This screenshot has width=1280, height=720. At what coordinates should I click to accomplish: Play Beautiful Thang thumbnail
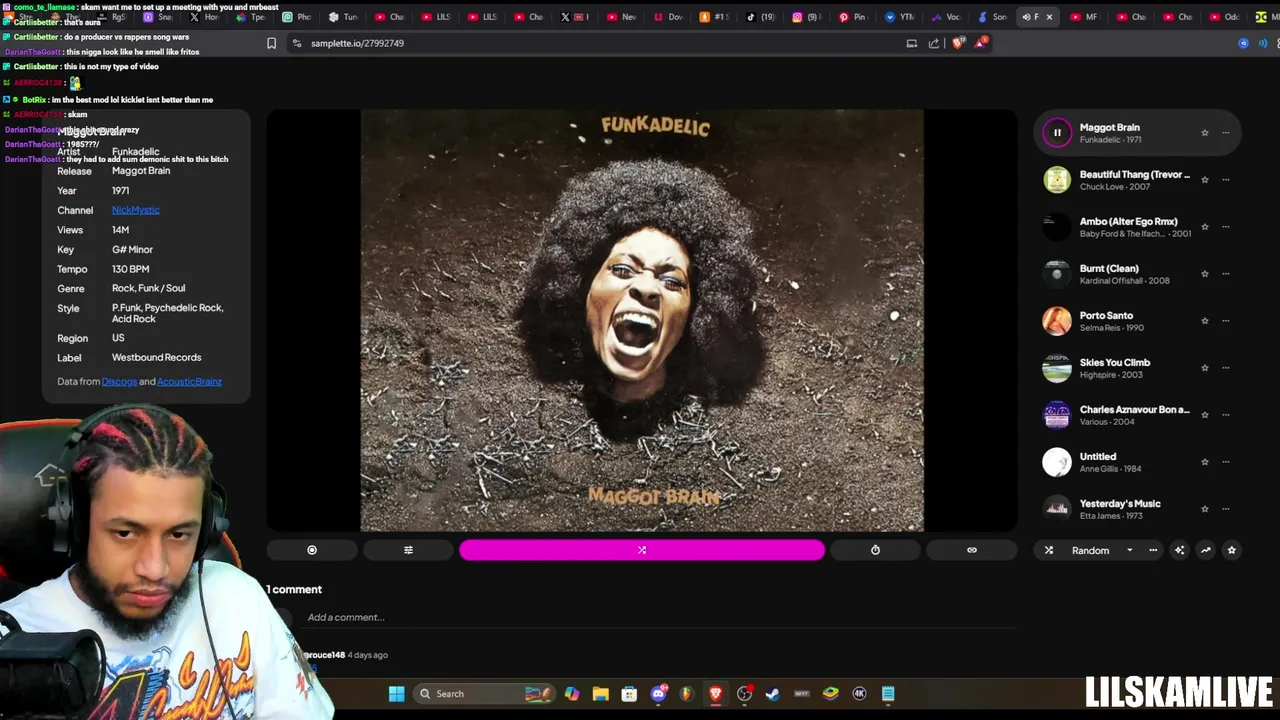pyautogui.click(x=1057, y=180)
